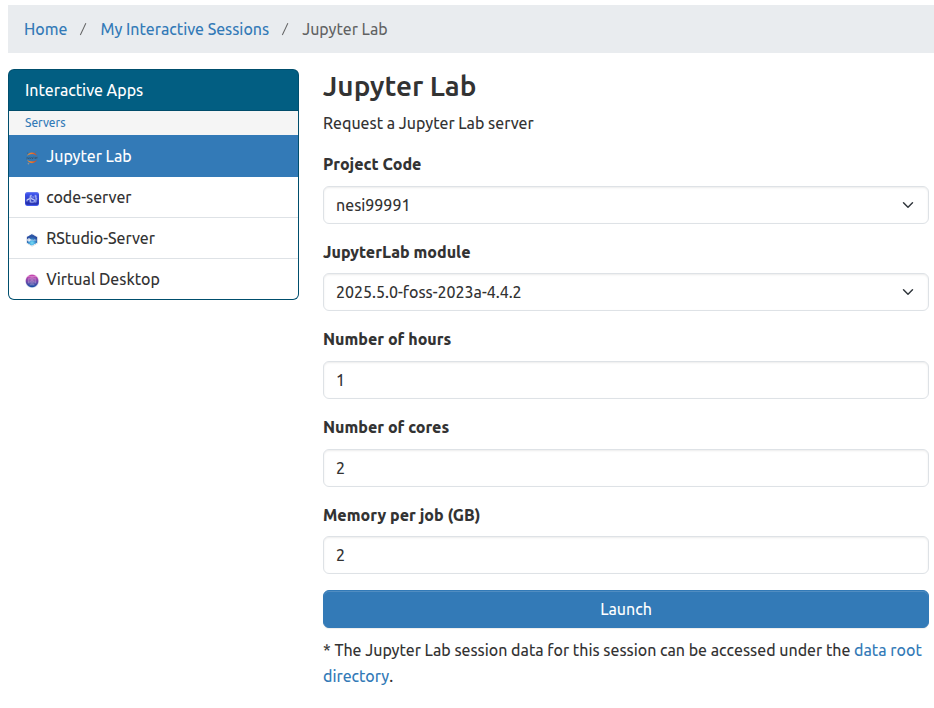Viewport: 934px width, 708px height.
Task: Click into the Number of cores input
Action: tap(625, 468)
